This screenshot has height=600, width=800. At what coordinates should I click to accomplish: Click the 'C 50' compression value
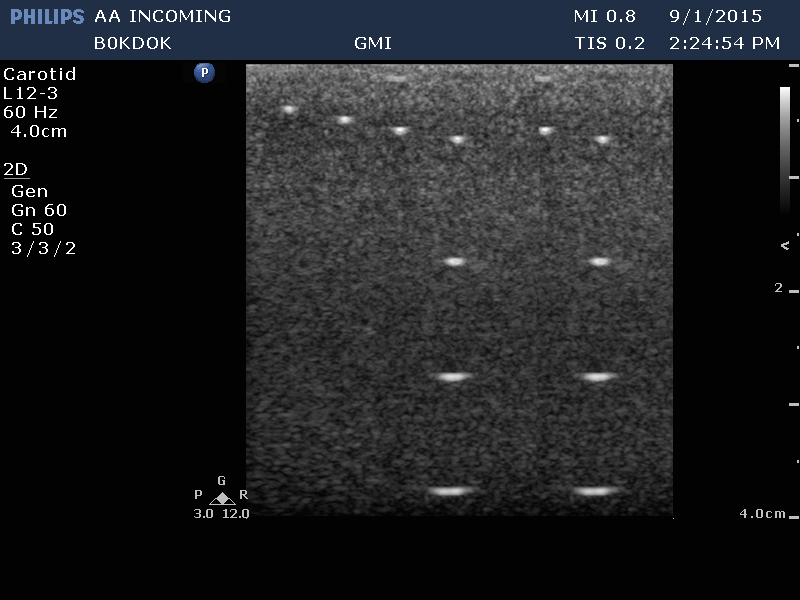pyautogui.click(x=33, y=229)
